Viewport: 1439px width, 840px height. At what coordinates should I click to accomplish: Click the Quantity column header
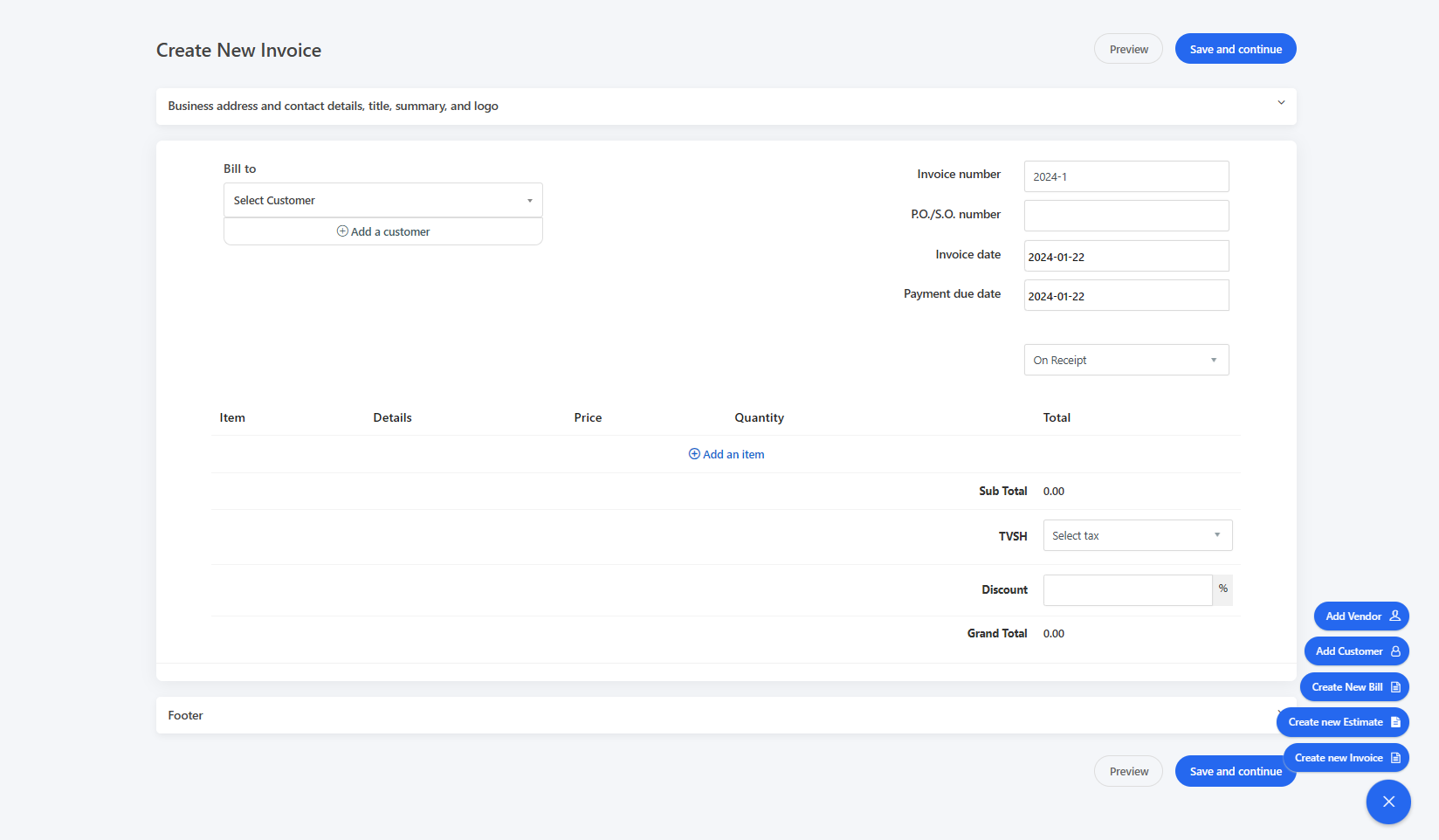point(759,417)
